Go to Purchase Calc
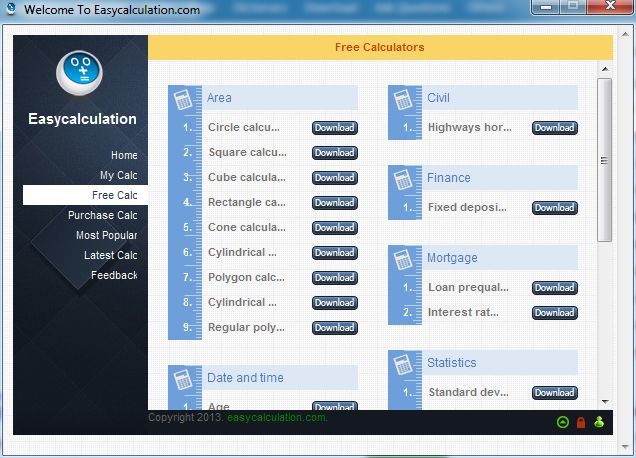This screenshot has width=636, height=458. click(103, 215)
